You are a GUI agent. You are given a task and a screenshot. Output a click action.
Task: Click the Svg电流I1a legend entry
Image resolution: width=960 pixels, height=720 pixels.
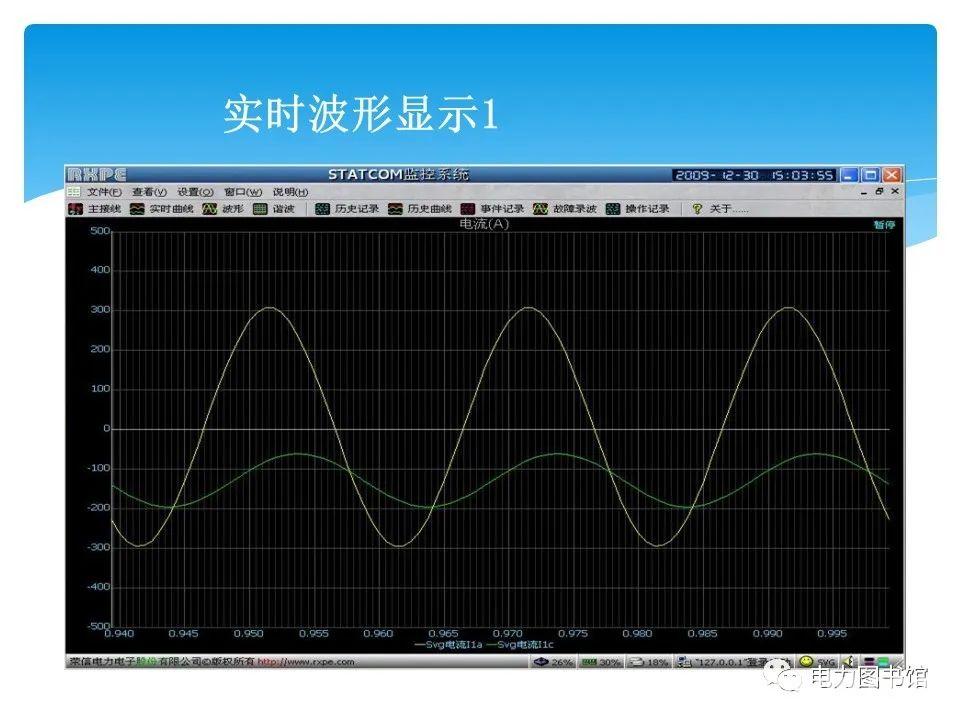coord(449,645)
